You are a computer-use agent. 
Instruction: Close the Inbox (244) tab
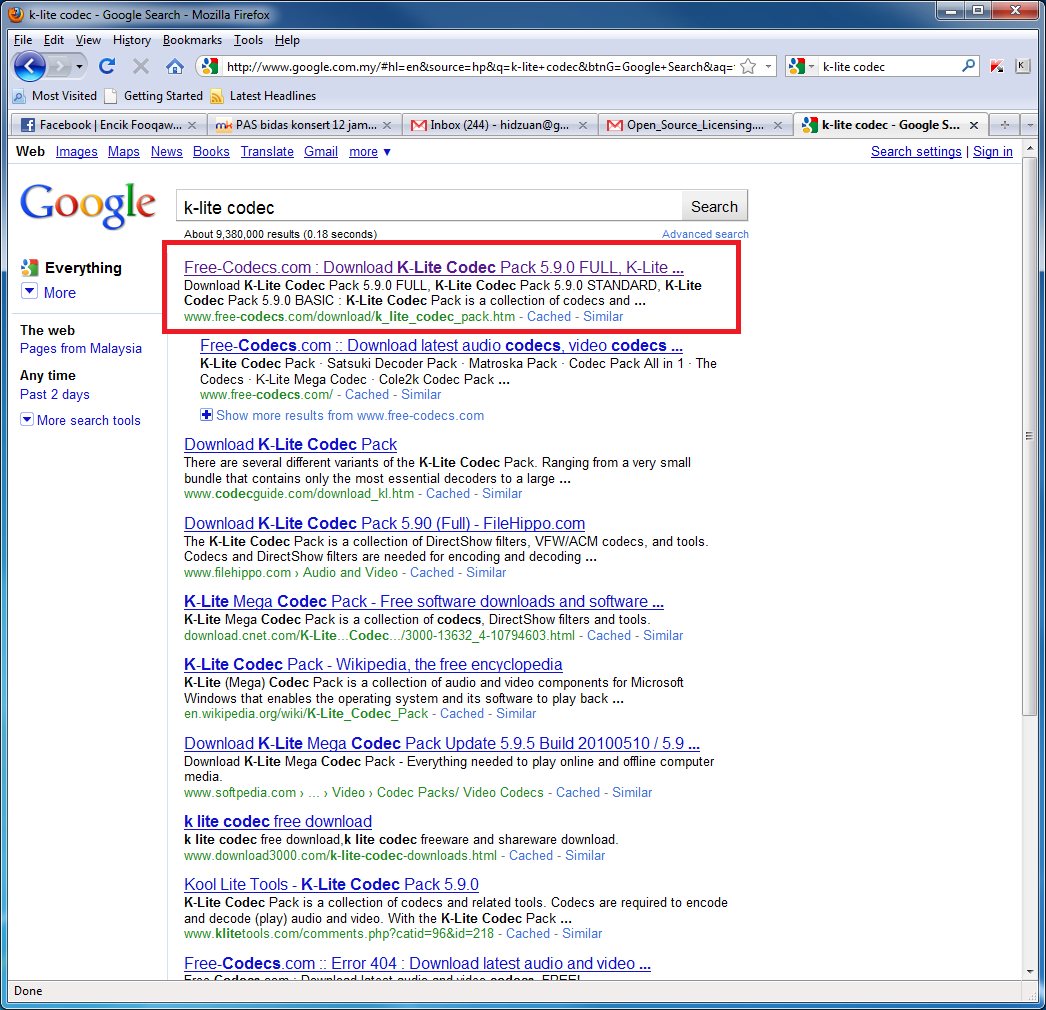(583, 125)
